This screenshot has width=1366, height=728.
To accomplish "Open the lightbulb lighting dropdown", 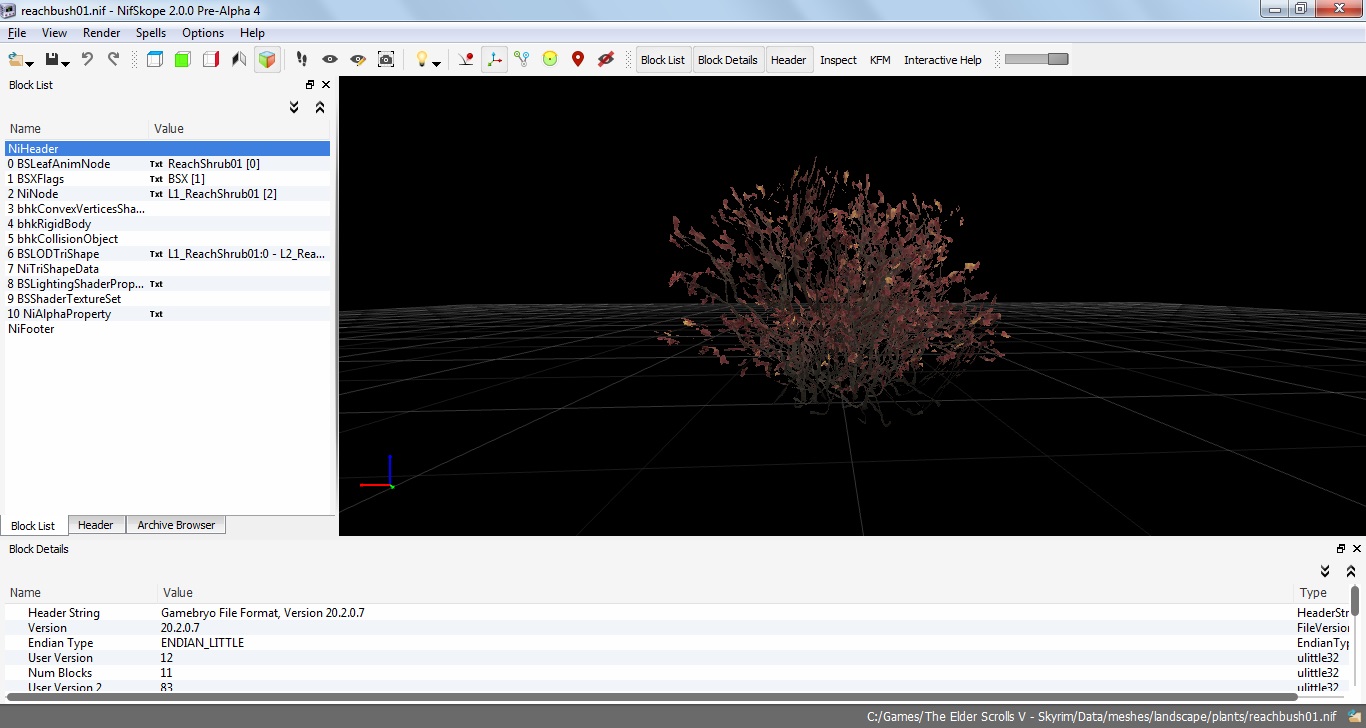I will tap(437, 63).
